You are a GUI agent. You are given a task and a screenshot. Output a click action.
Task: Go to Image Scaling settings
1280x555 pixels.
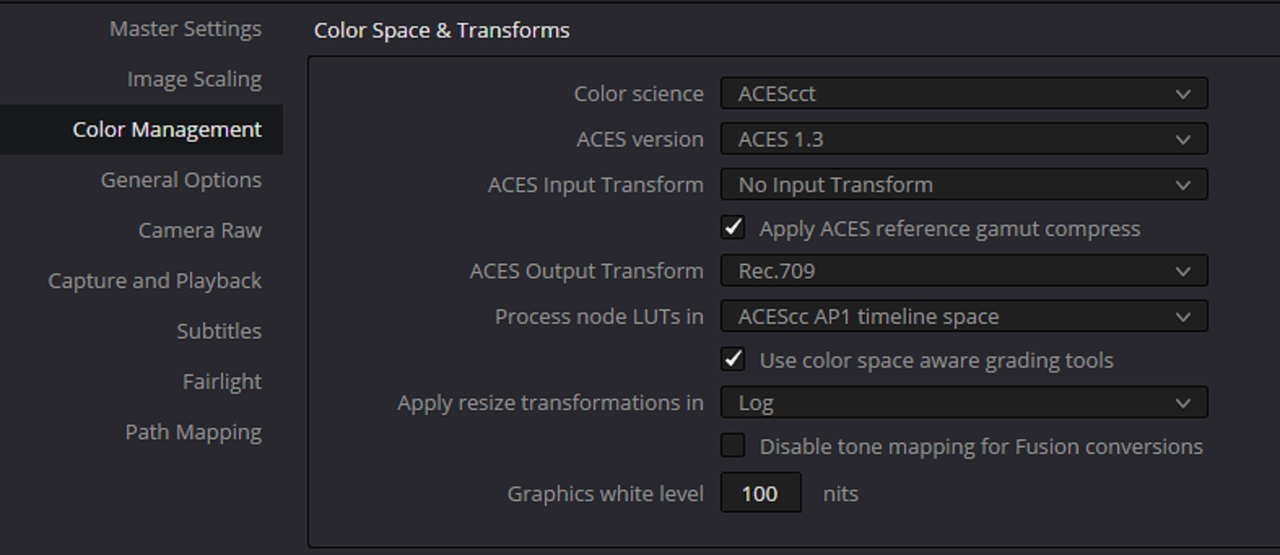[194, 79]
